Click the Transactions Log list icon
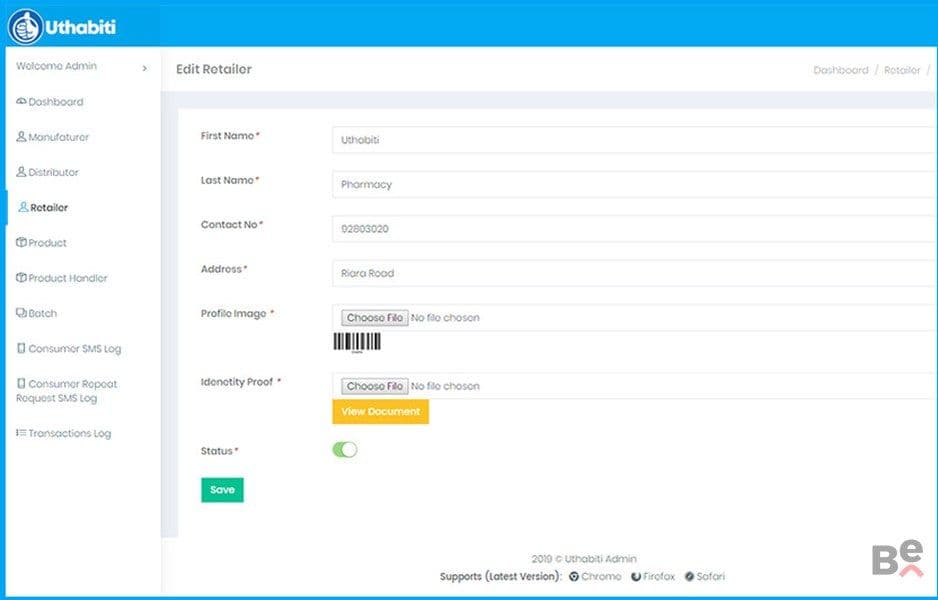The width and height of the screenshot is (938, 600). click(x=21, y=433)
